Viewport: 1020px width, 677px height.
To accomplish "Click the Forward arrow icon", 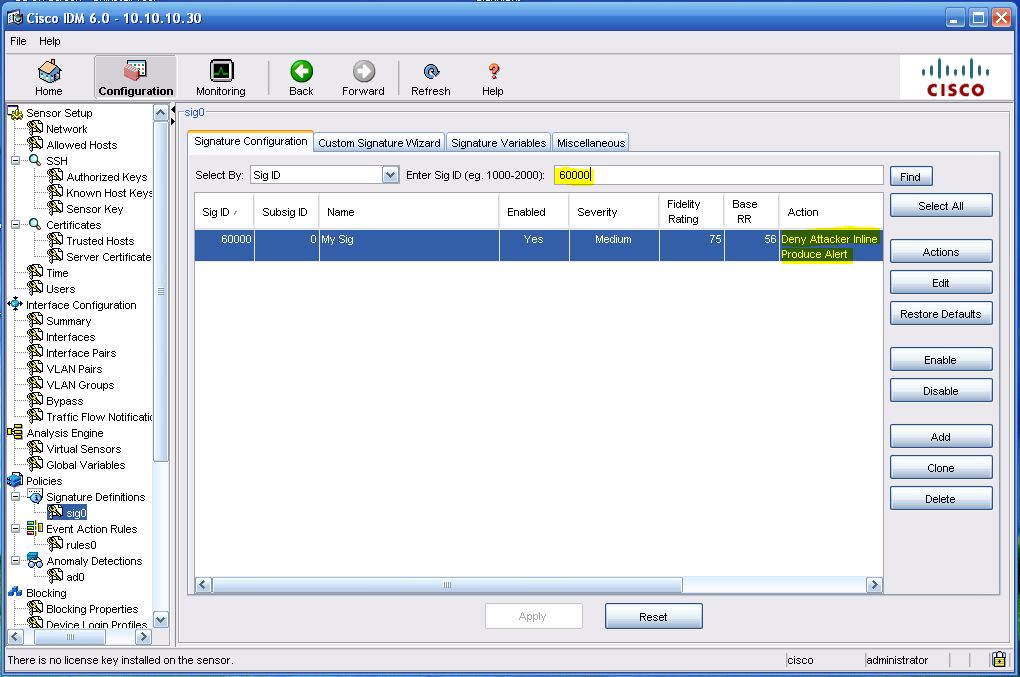I will point(364,71).
